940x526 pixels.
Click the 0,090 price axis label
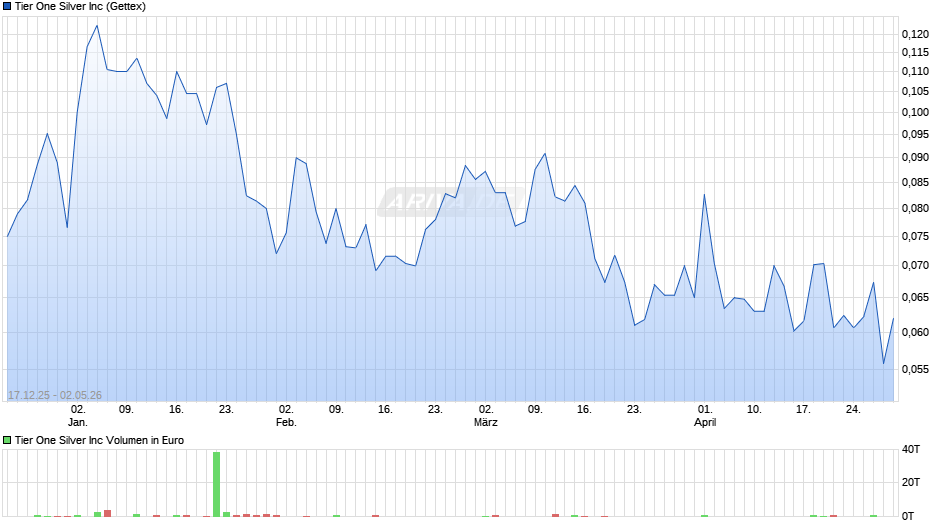(x=915, y=158)
